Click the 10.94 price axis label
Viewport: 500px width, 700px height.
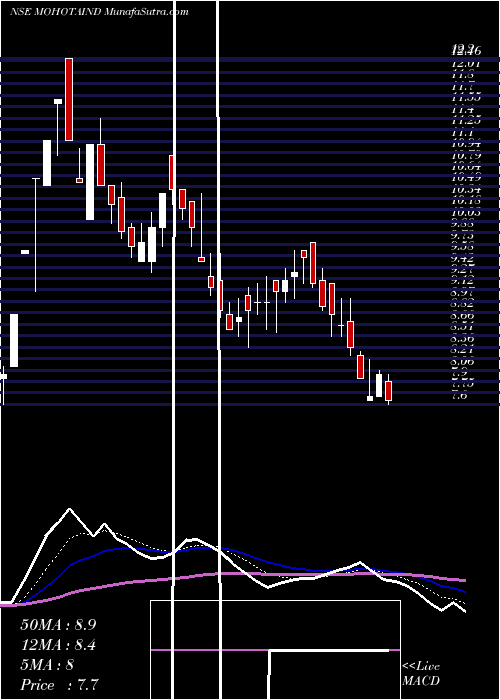[x=466, y=144]
